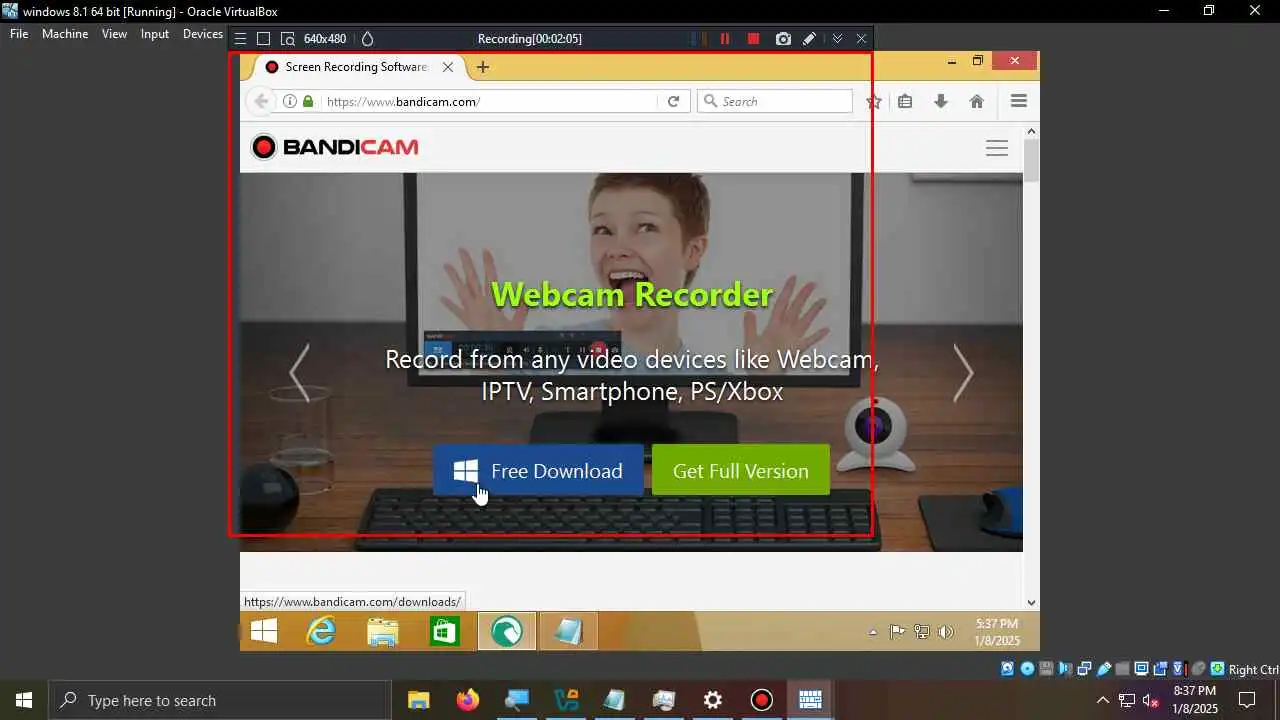
Task: Open the 640x480 size selector
Action: click(x=325, y=39)
